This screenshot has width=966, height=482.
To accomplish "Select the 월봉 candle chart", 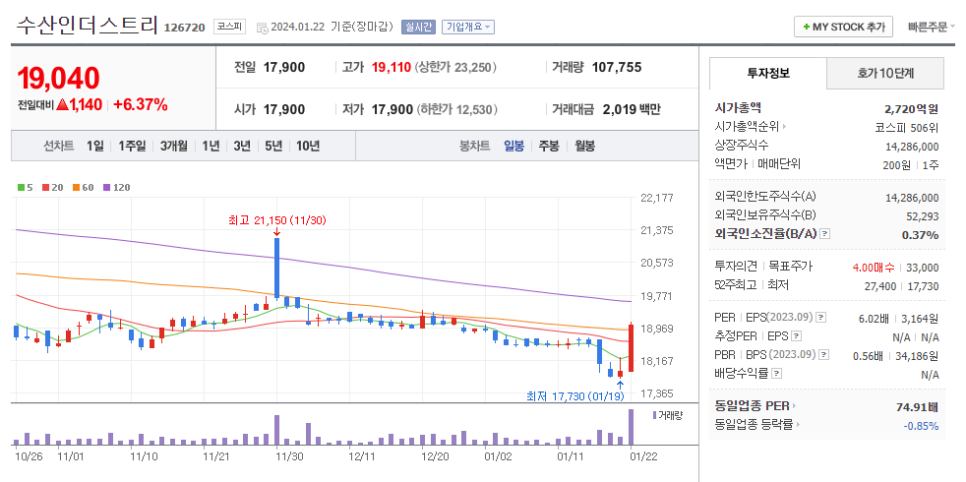I will coord(585,146).
